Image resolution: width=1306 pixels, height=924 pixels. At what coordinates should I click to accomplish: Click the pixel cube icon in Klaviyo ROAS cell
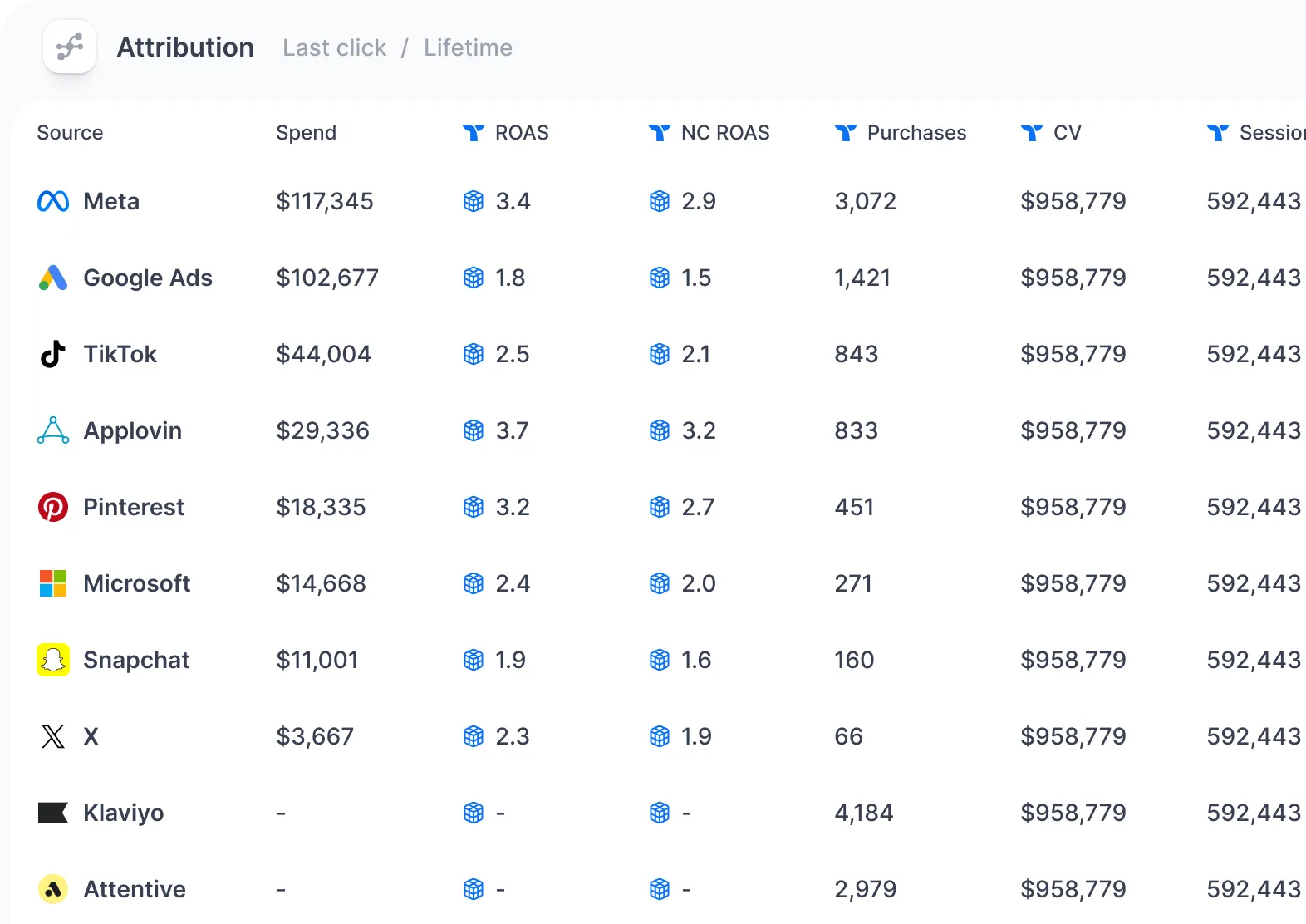[x=474, y=813]
